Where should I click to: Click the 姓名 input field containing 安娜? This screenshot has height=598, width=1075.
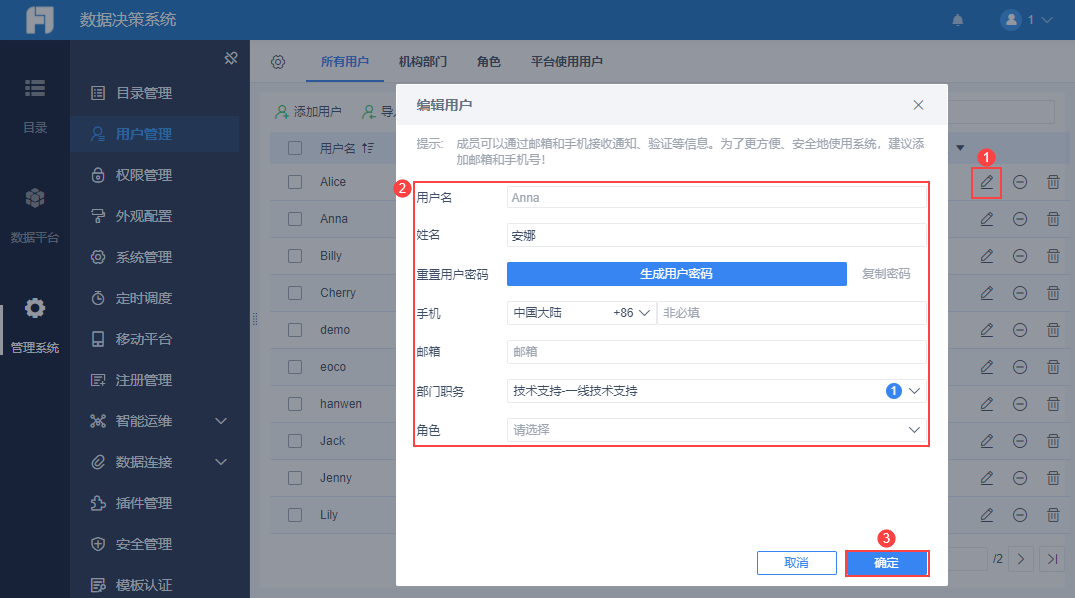(x=716, y=235)
